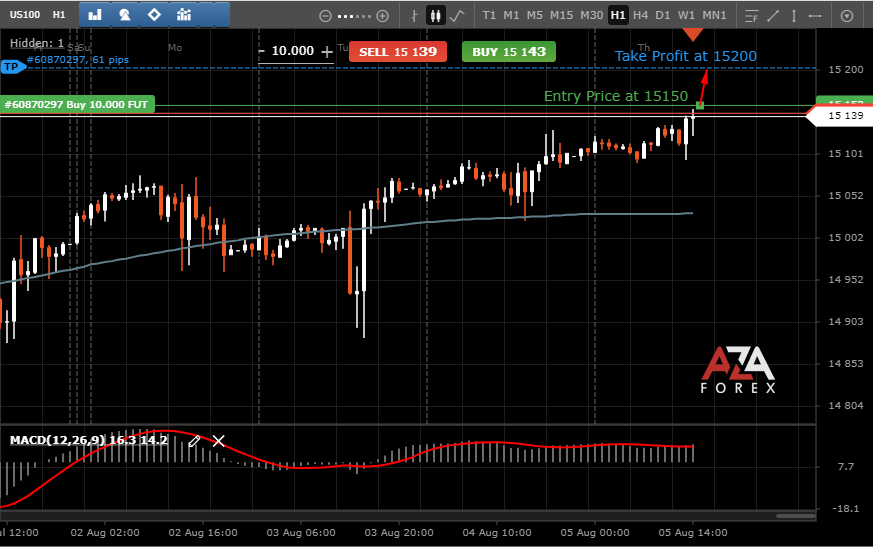
Task: Select the M1 timeframe
Action: click(x=511, y=15)
